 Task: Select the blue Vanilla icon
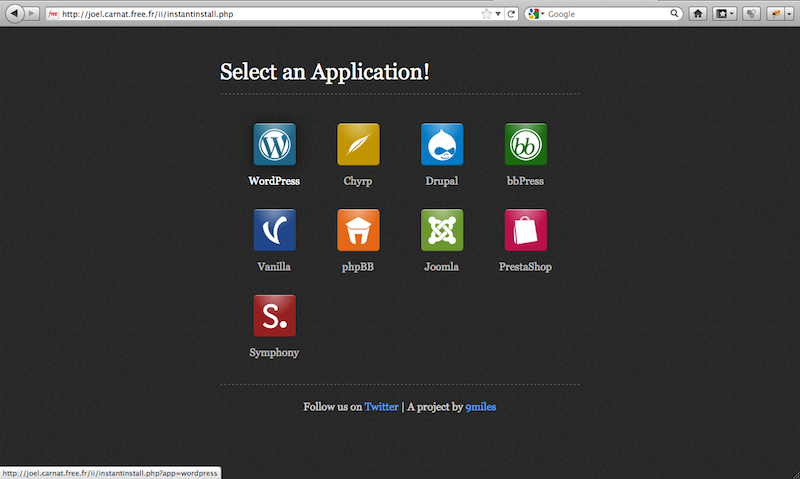point(274,230)
